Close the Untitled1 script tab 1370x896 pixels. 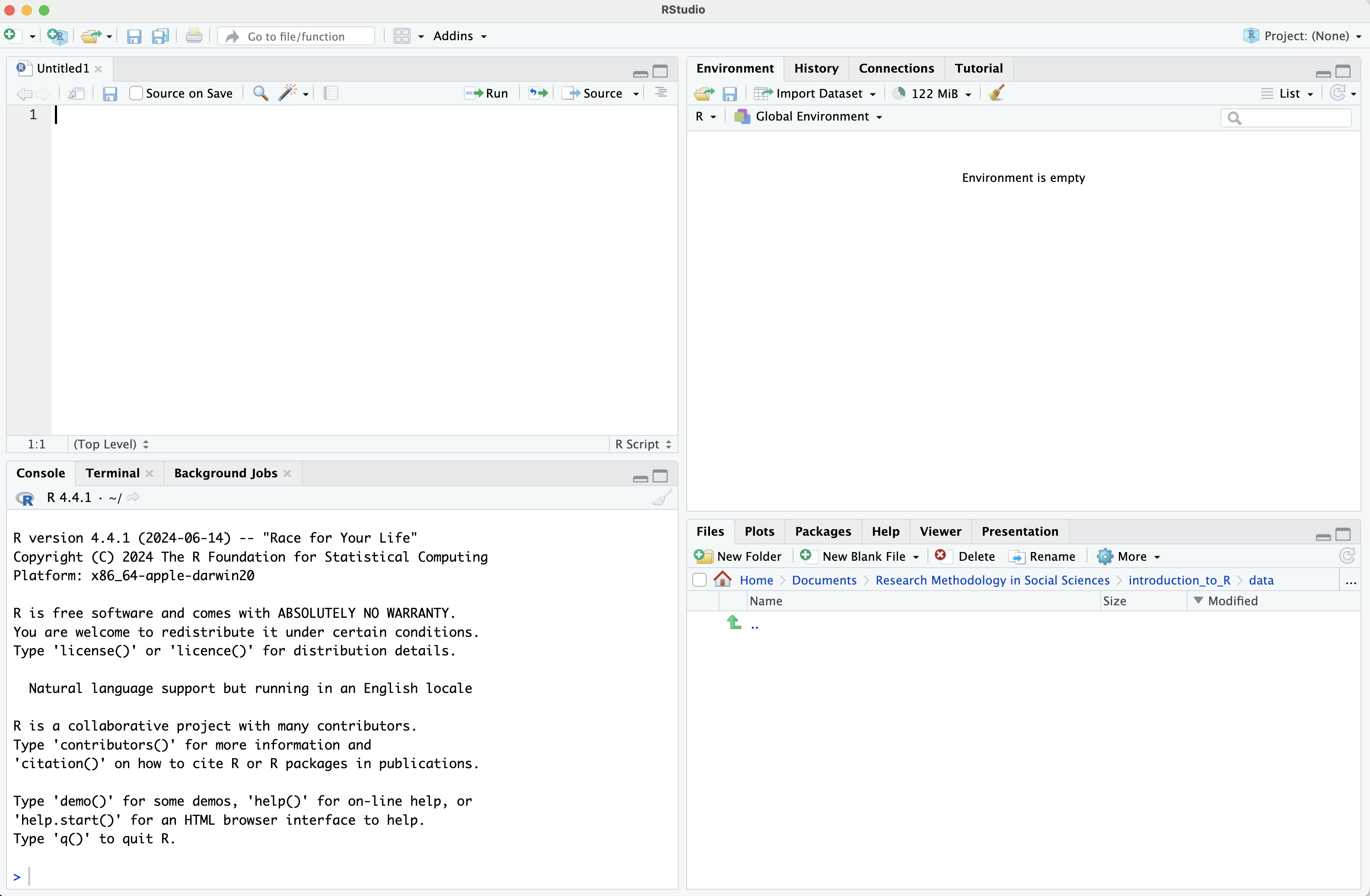(99, 69)
